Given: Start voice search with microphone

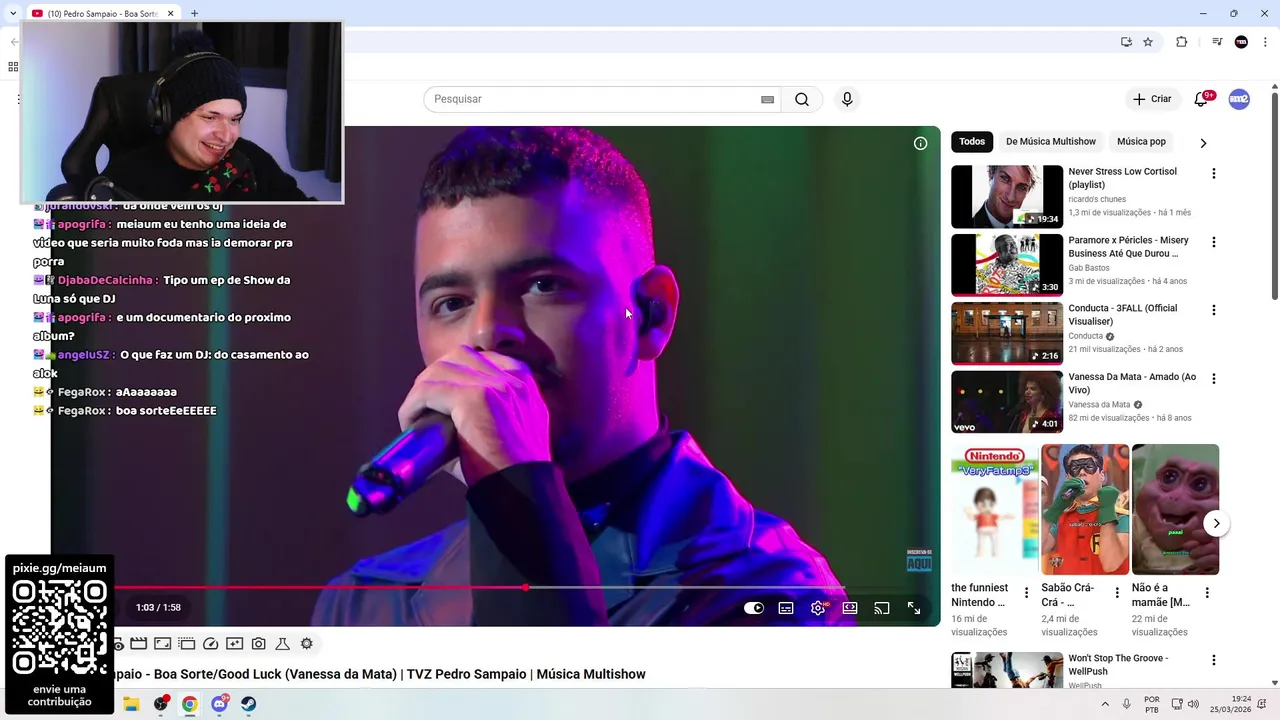Looking at the screenshot, I should 847,99.
